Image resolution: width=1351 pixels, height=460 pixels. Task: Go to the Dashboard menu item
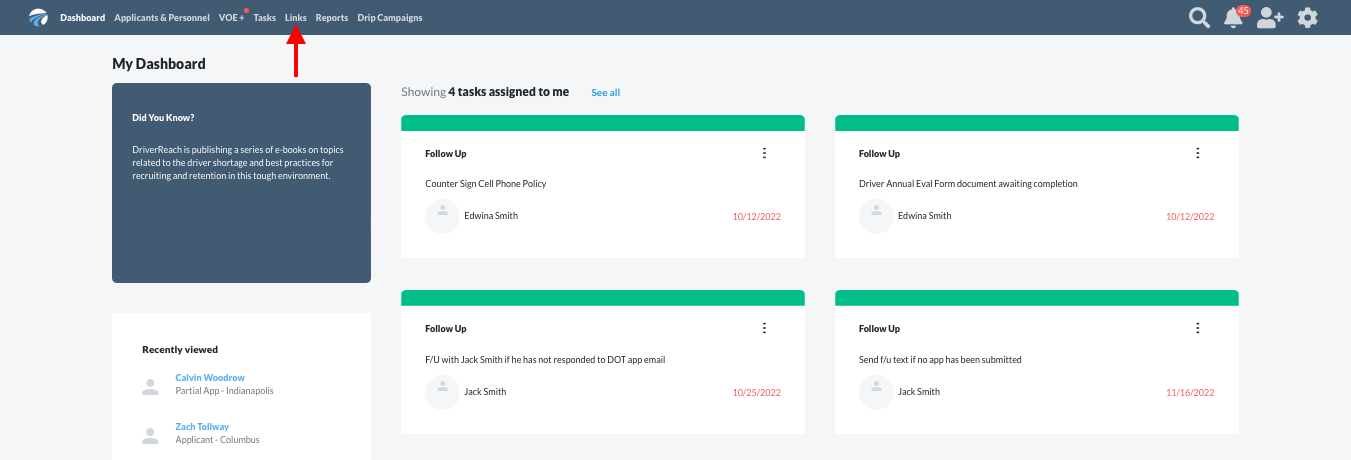tap(82, 18)
